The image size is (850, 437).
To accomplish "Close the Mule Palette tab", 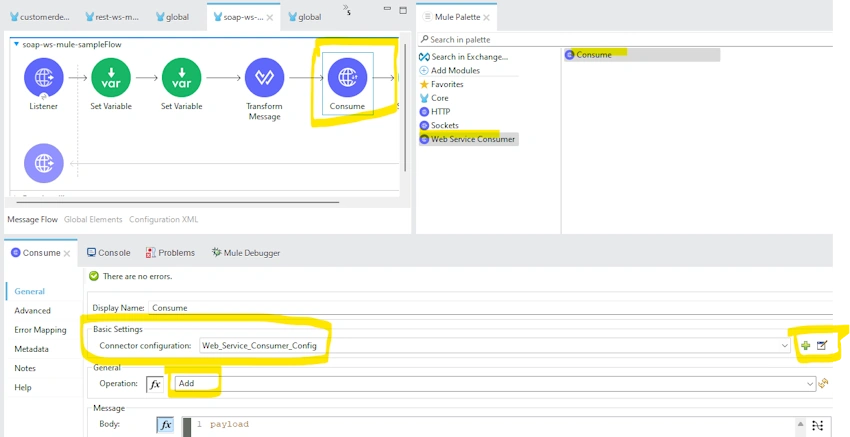I will pos(486,17).
